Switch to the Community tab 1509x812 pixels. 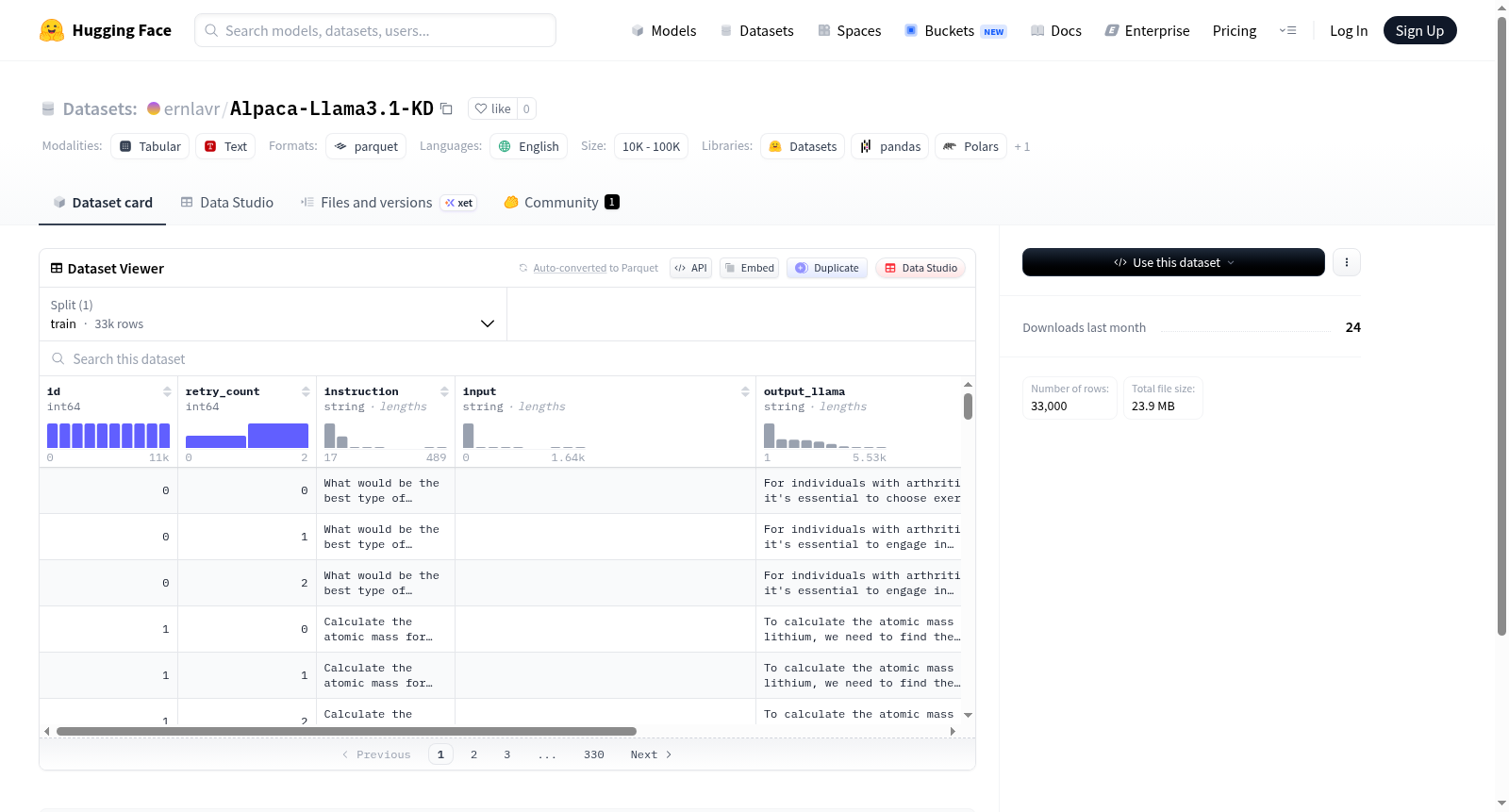[561, 202]
